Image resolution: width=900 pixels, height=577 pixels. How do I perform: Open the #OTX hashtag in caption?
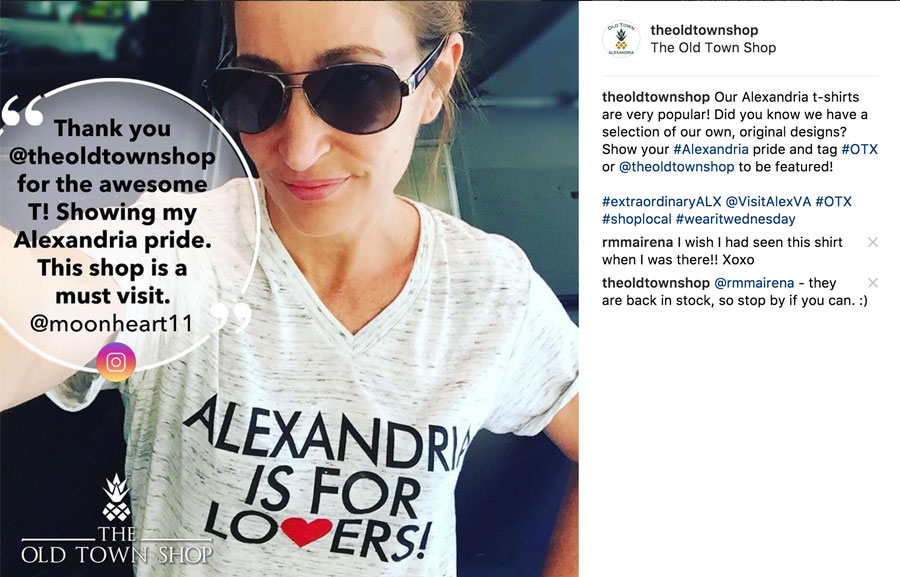pyautogui.click(x=860, y=149)
